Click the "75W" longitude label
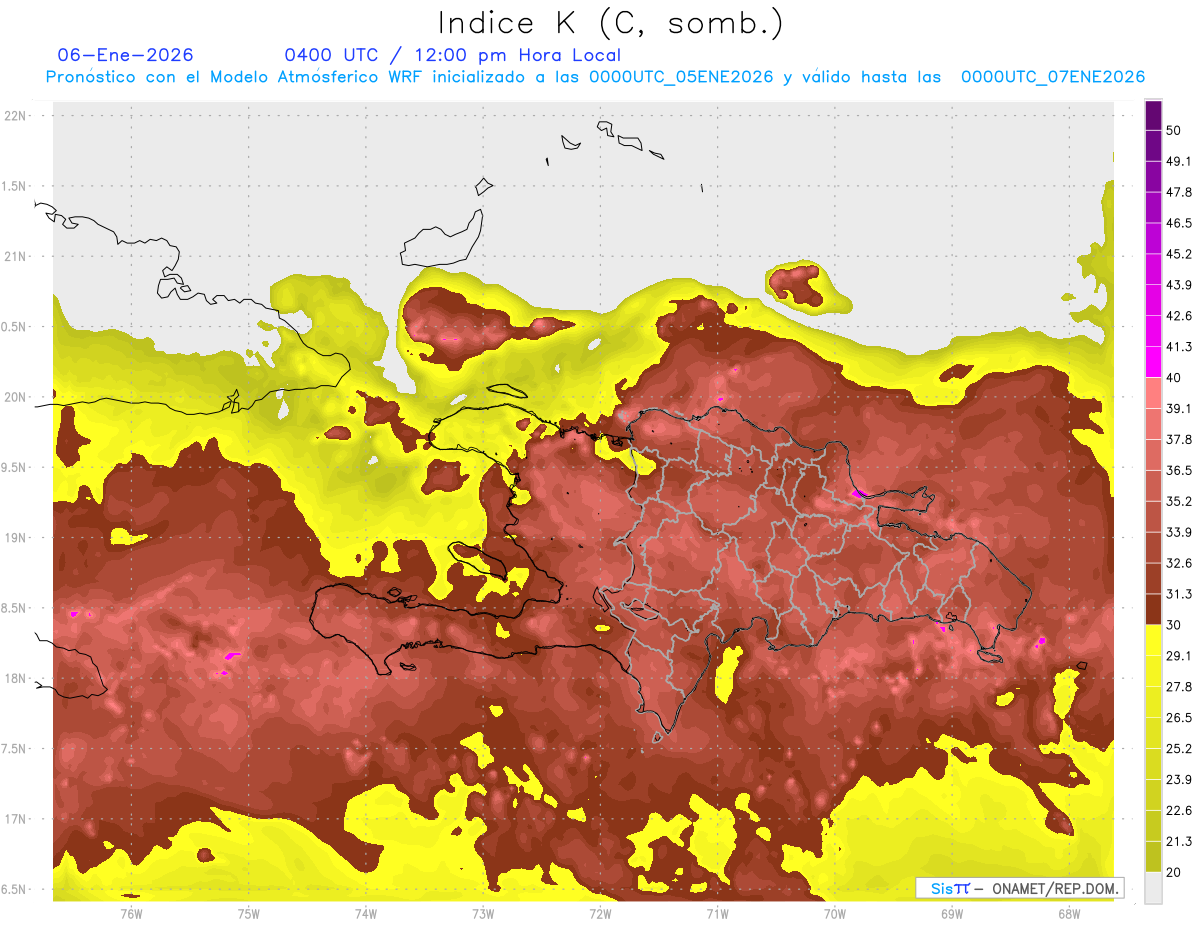Screen dimensions: 1200x927 point(249,914)
